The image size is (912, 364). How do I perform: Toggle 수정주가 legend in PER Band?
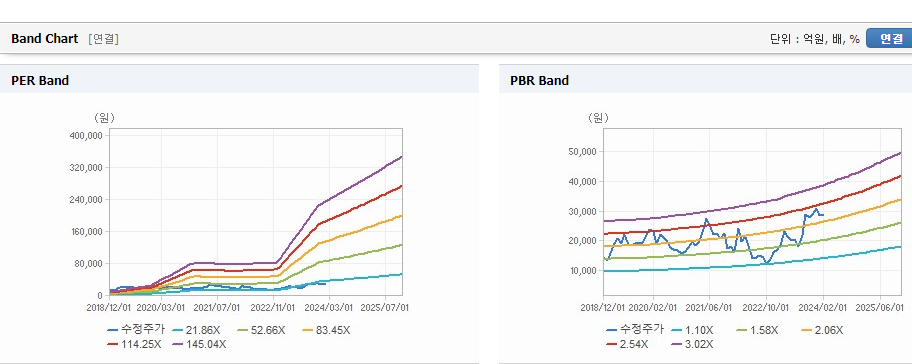137,330
